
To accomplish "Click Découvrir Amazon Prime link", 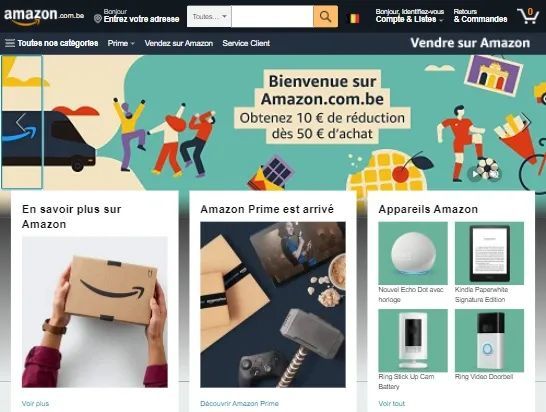I will [239, 403].
